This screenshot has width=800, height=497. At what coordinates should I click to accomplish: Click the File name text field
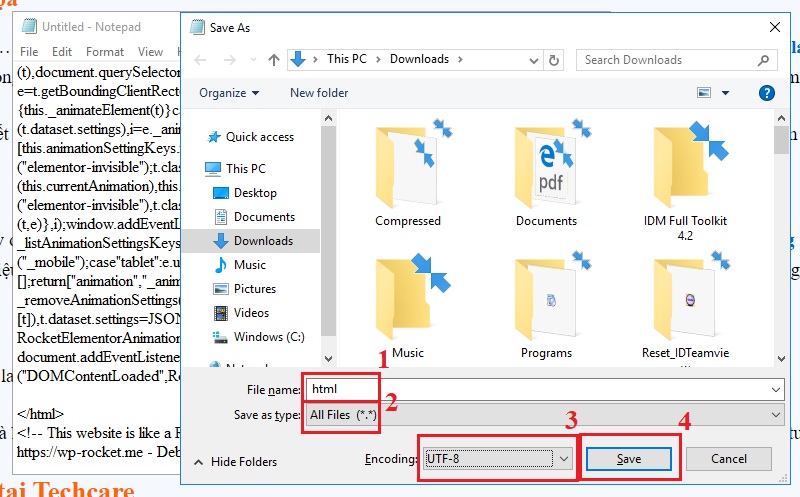545,389
